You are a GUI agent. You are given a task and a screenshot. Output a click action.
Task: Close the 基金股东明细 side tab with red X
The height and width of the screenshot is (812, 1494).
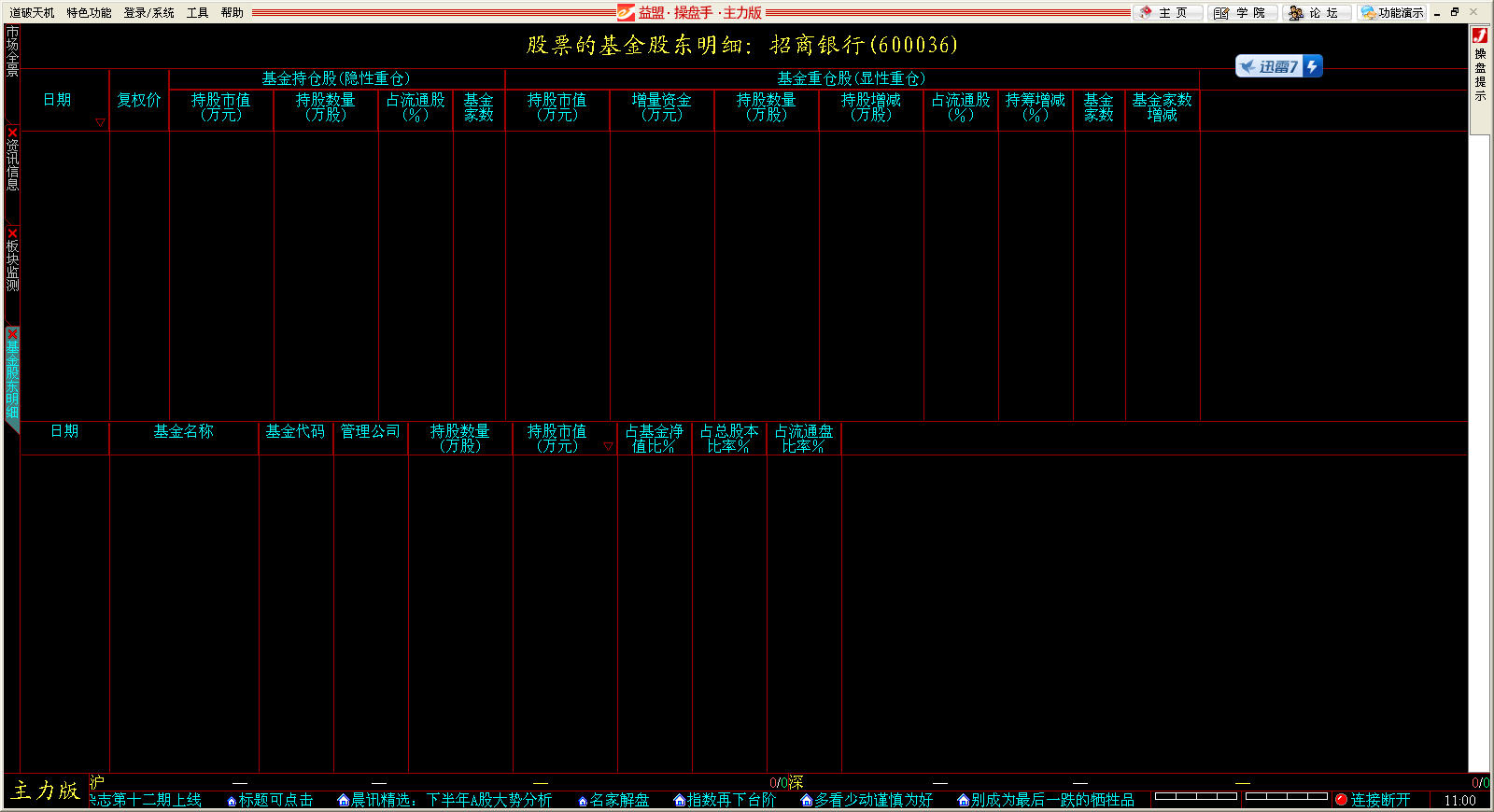tap(12, 334)
